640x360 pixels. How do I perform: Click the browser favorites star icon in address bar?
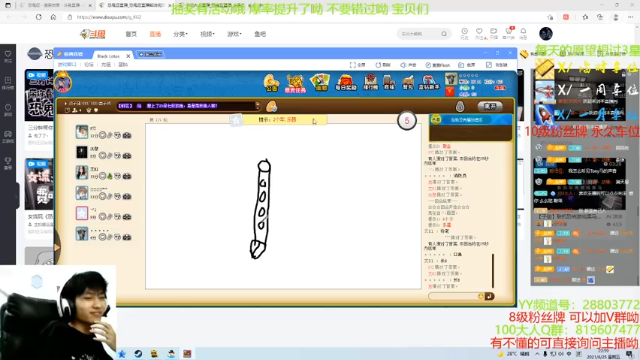550,17
